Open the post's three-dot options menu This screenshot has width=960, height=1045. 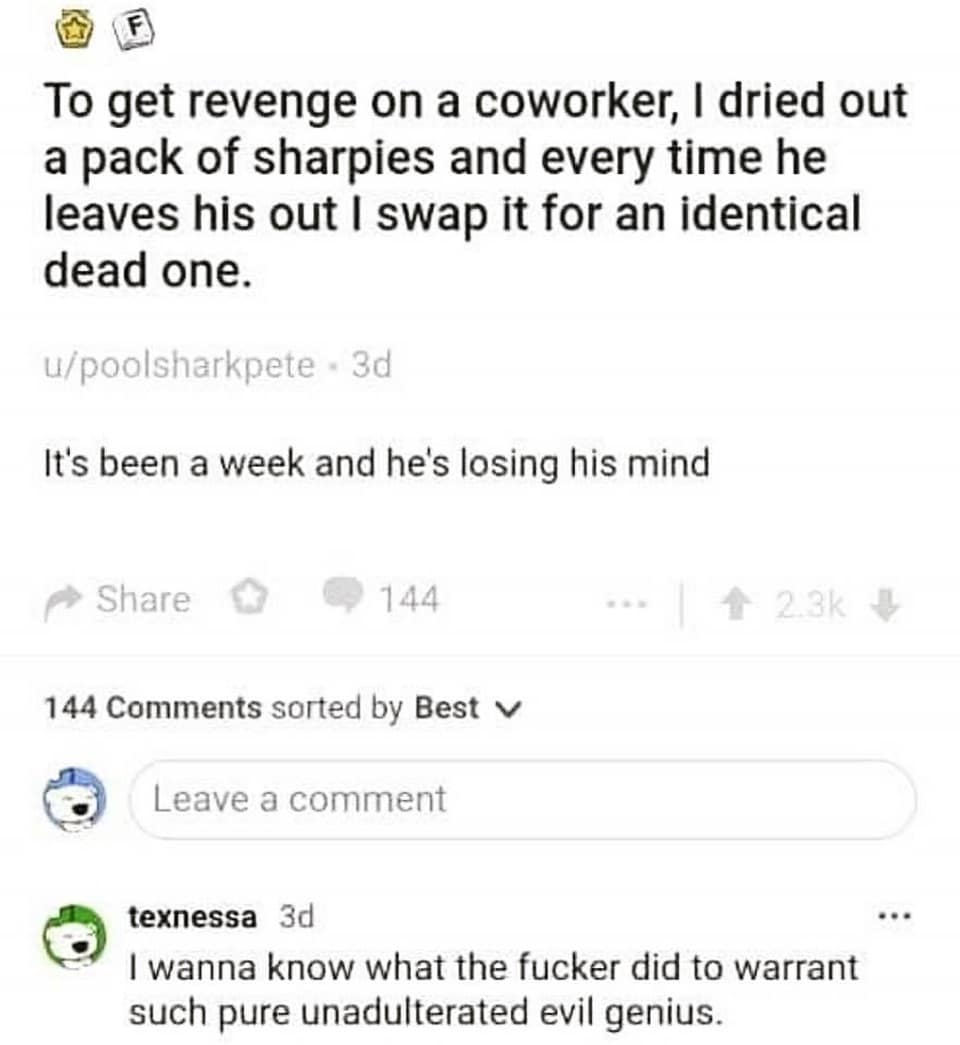(626, 605)
